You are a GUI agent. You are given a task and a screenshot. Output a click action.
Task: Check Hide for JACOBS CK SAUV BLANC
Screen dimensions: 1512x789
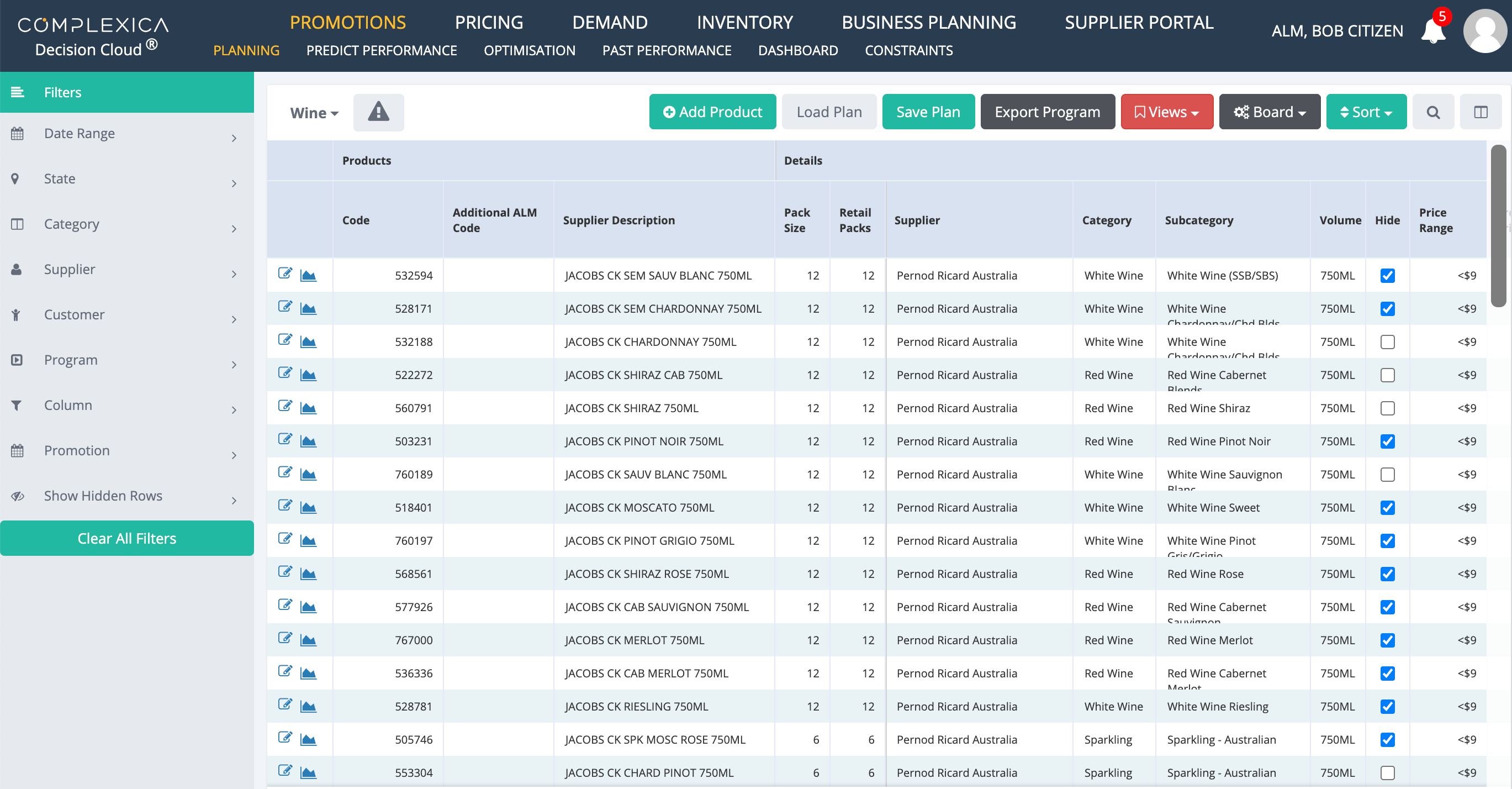click(1387, 474)
